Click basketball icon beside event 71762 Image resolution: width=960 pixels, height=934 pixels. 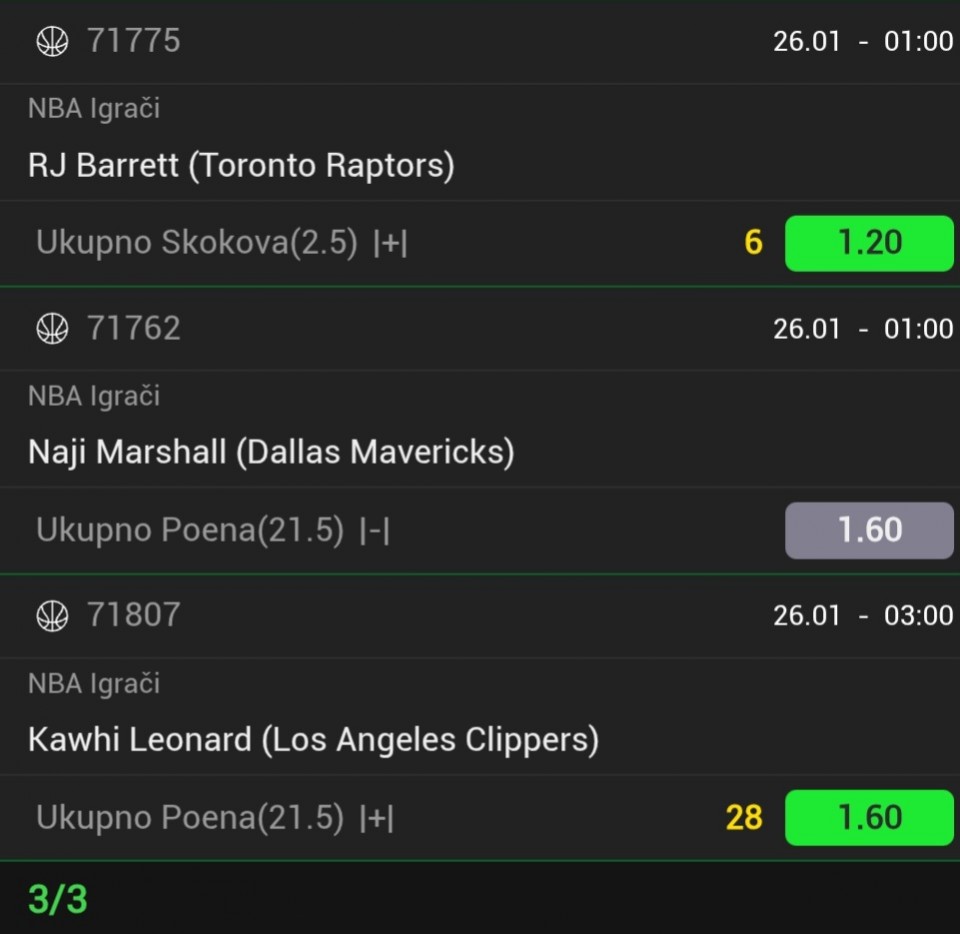click(x=52, y=328)
